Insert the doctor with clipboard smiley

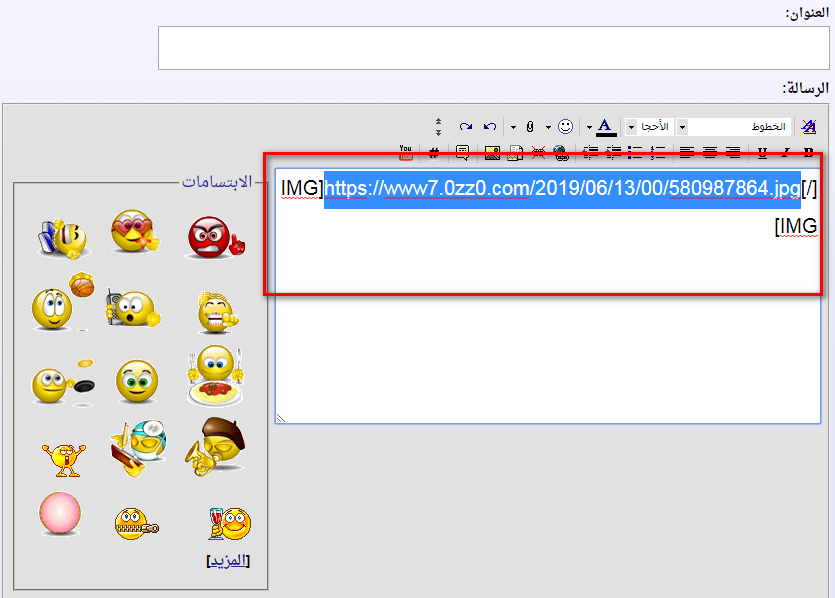point(138,447)
